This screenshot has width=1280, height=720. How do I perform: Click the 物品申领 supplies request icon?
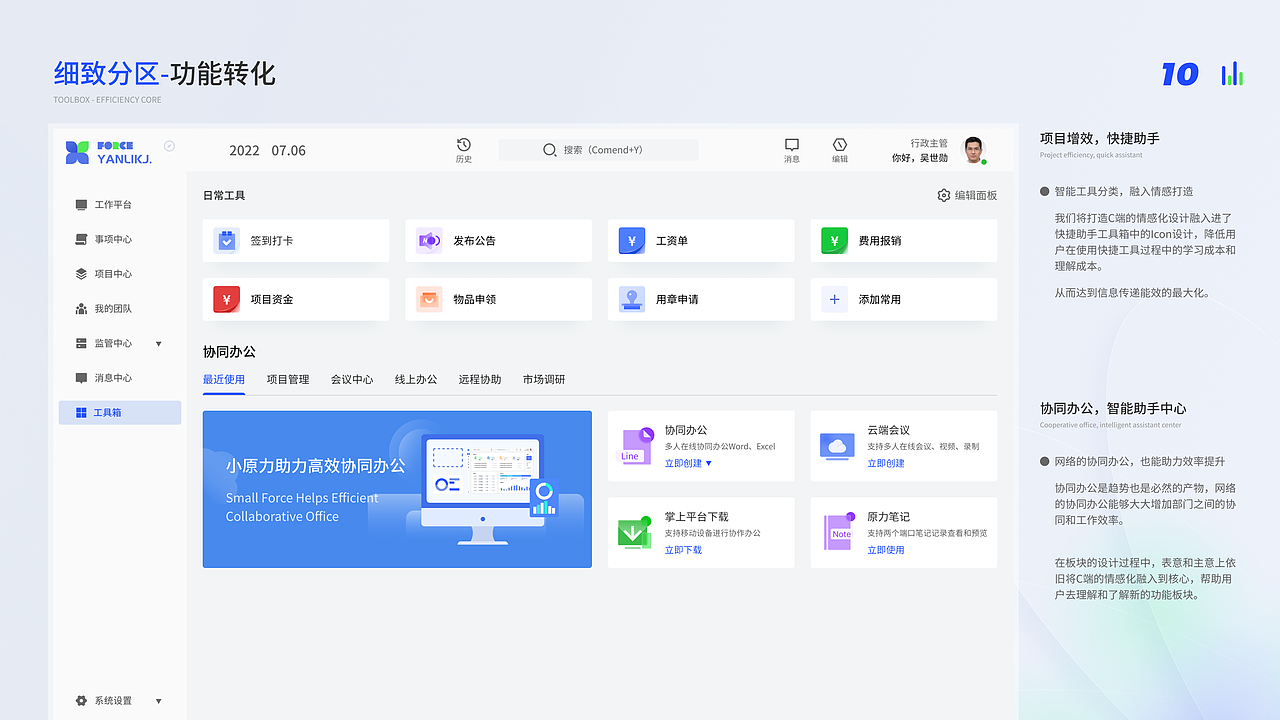click(x=429, y=299)
